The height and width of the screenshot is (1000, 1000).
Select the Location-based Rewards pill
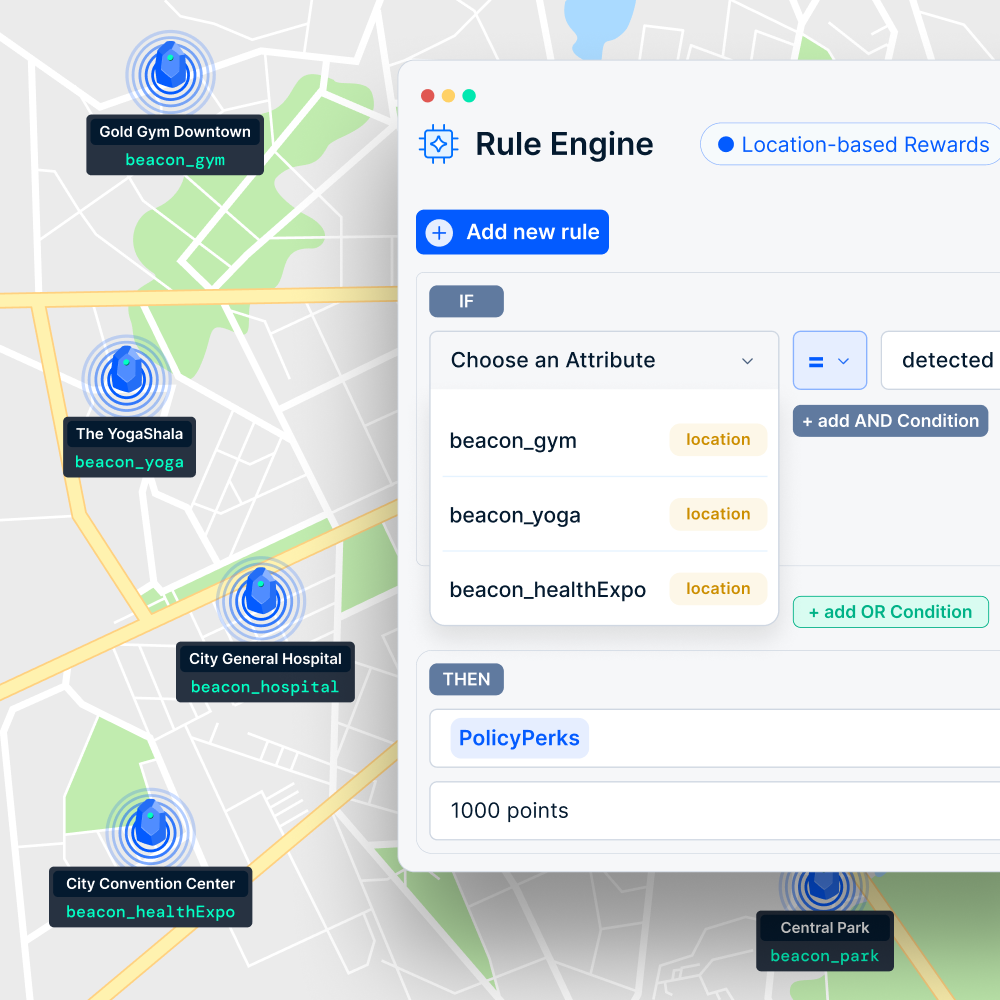pyautogui.click(x=851, y=145)
